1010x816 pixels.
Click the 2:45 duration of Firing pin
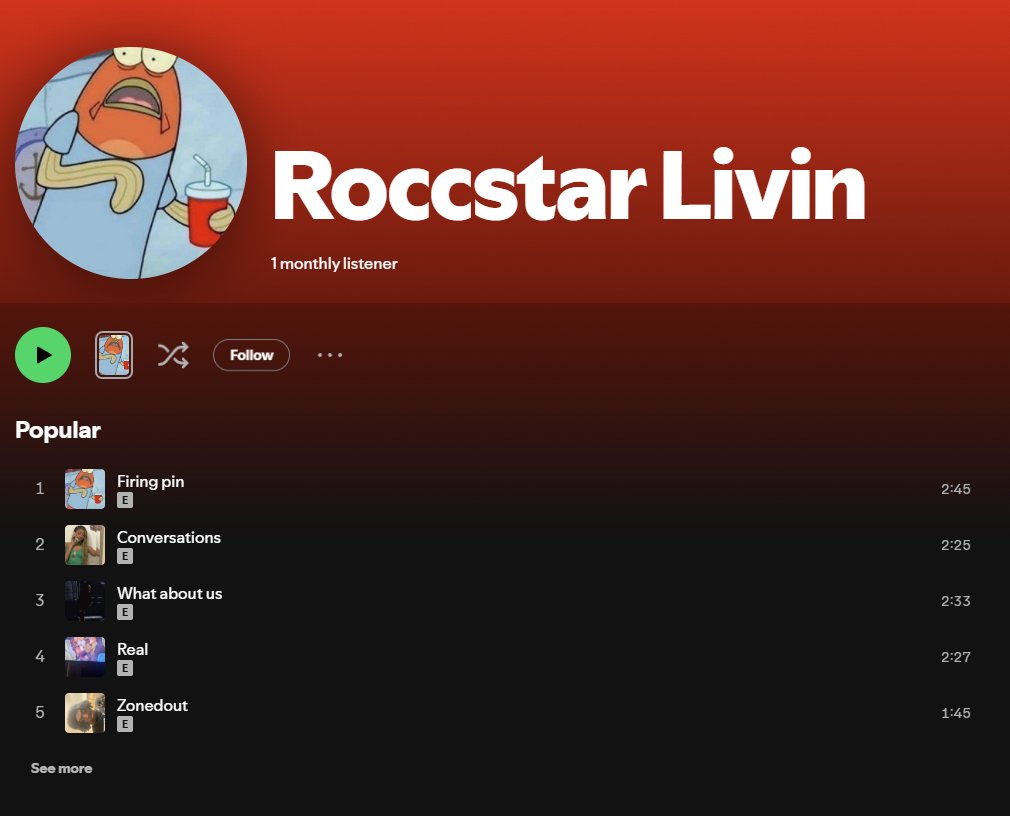tap(955, 489)
